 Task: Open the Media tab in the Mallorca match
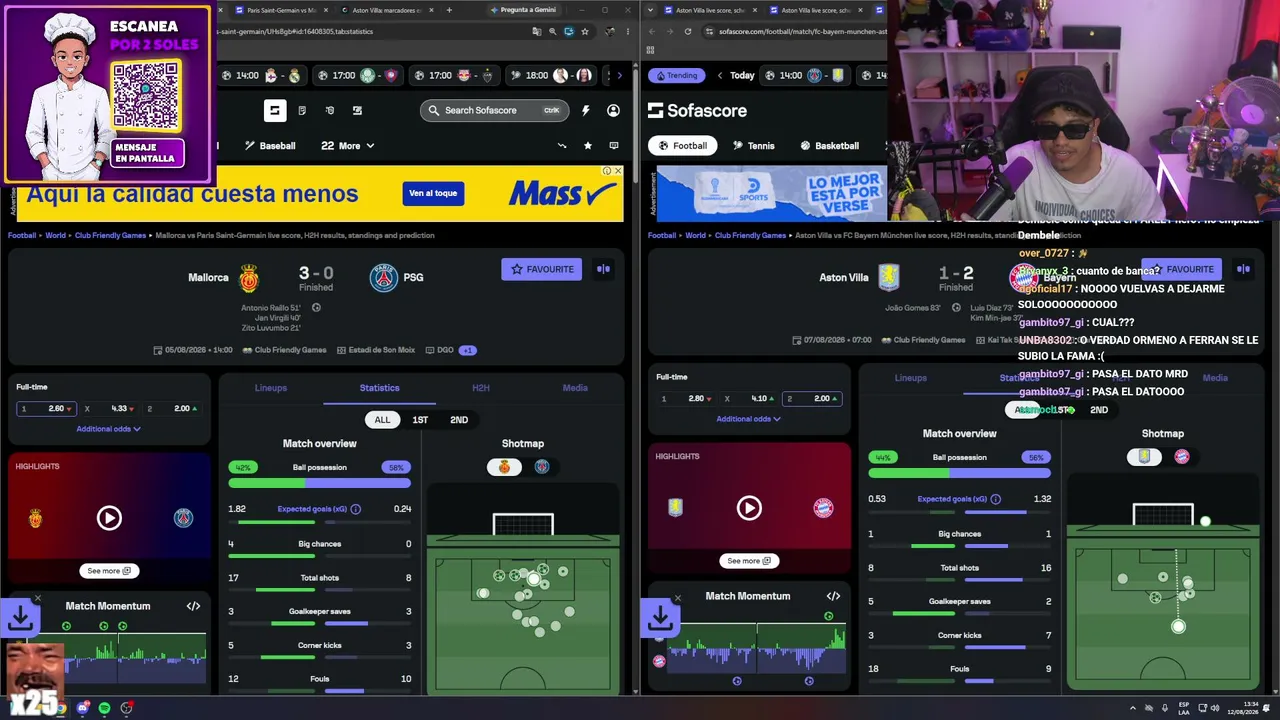point(575,388)
